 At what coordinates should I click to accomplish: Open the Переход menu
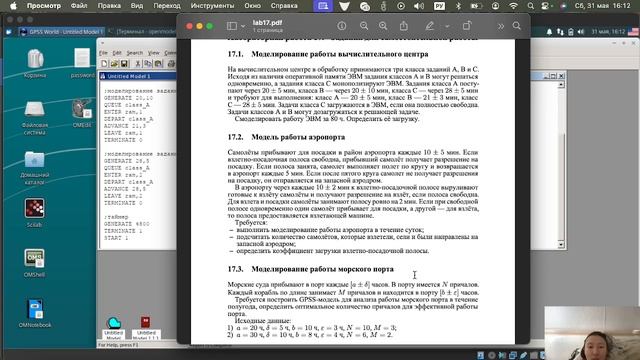point(167,6)
